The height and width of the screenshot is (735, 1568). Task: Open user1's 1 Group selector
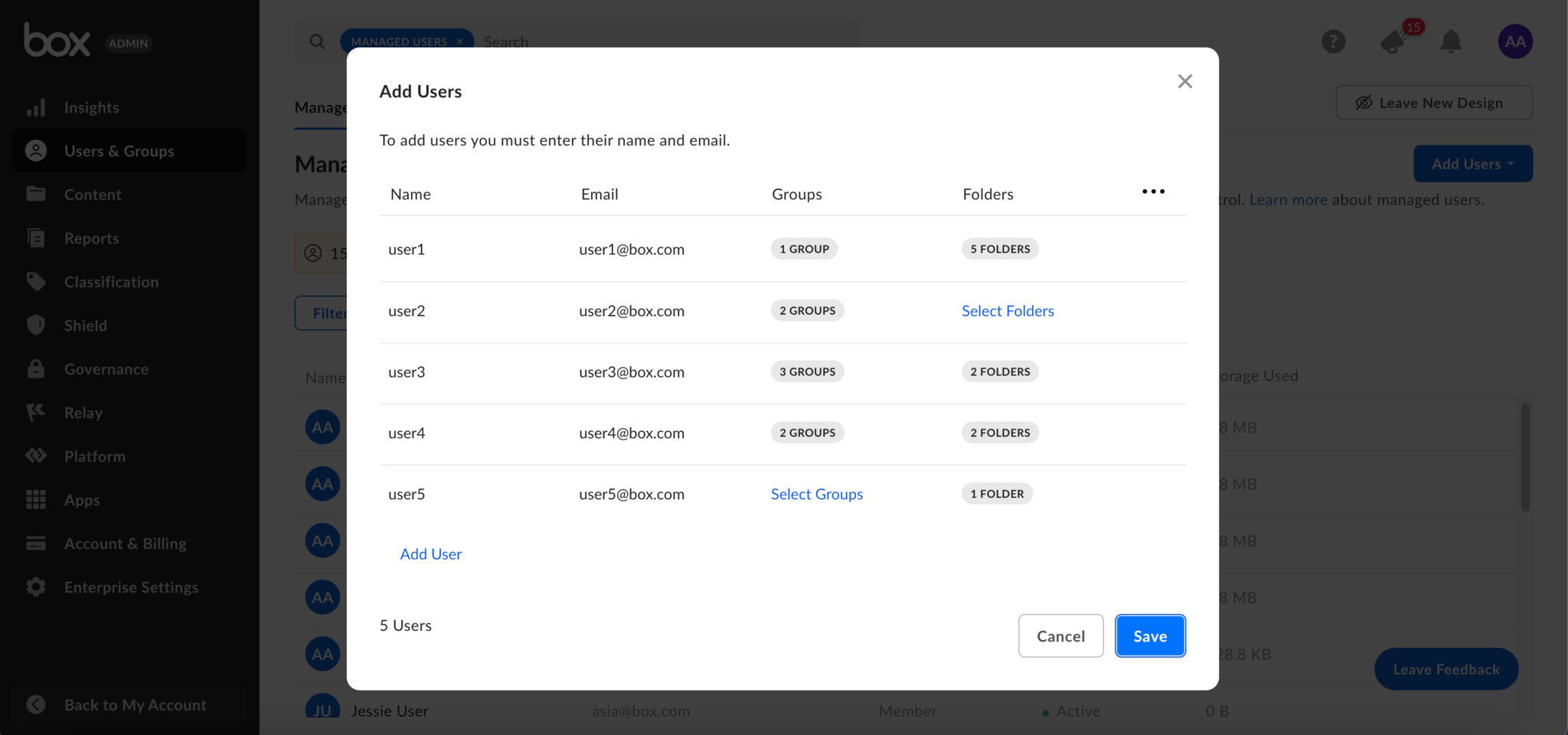click(804, 249)
